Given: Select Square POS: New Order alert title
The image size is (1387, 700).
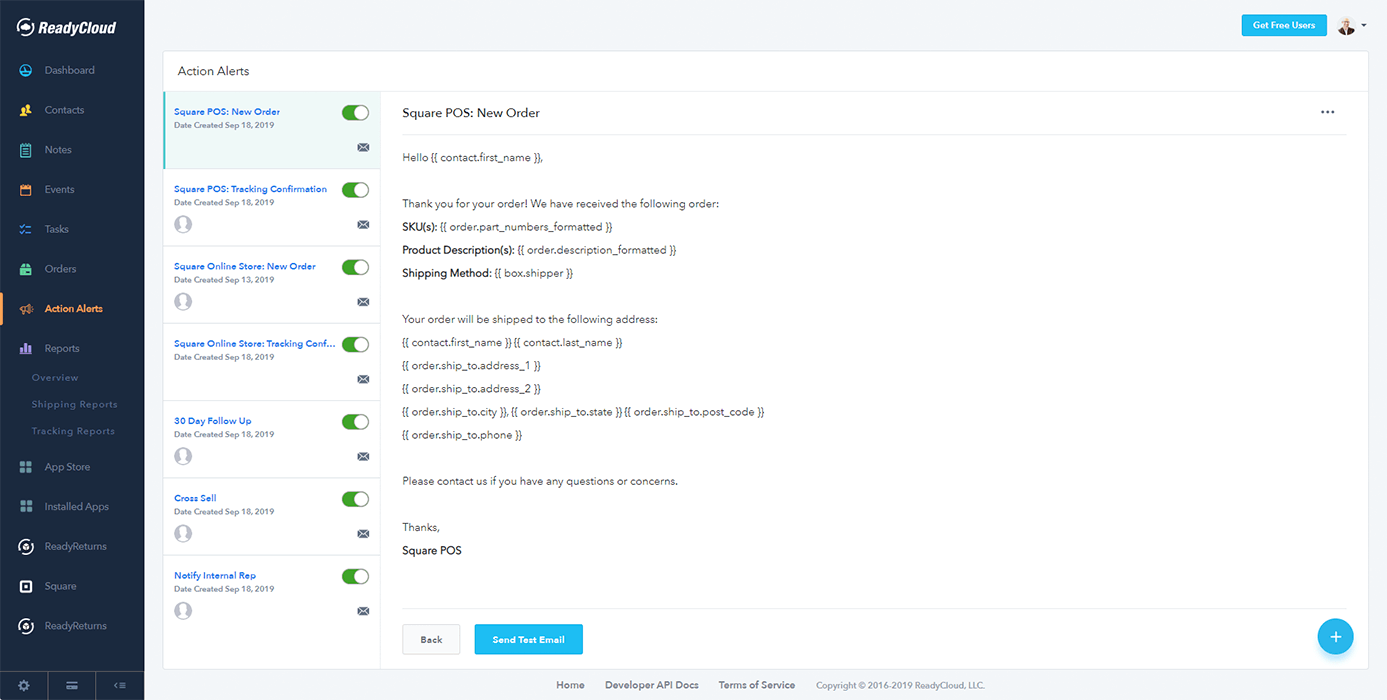Looking at the screenshot, I should [227, 112].
